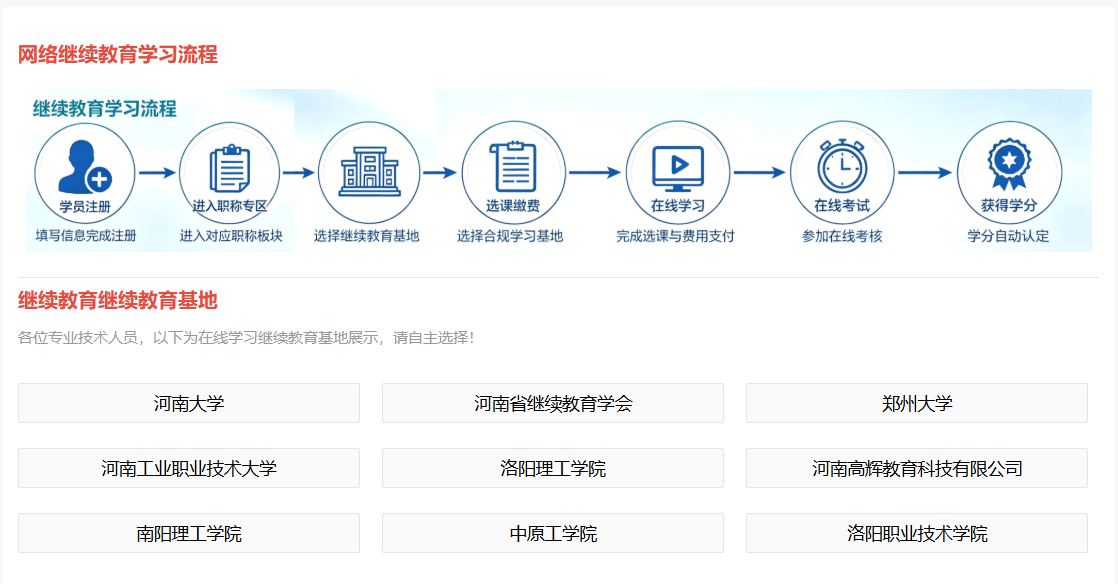
Task: Click the 在线学习 monitor play icon
Action: click(x=678, y=169)
